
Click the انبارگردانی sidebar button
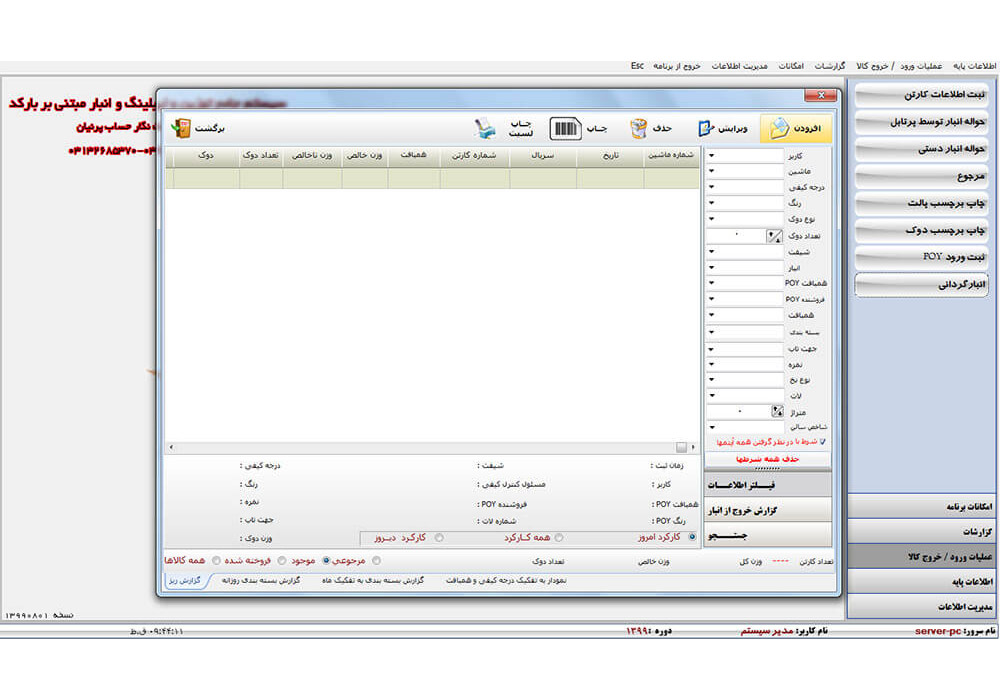click(922, 284)
